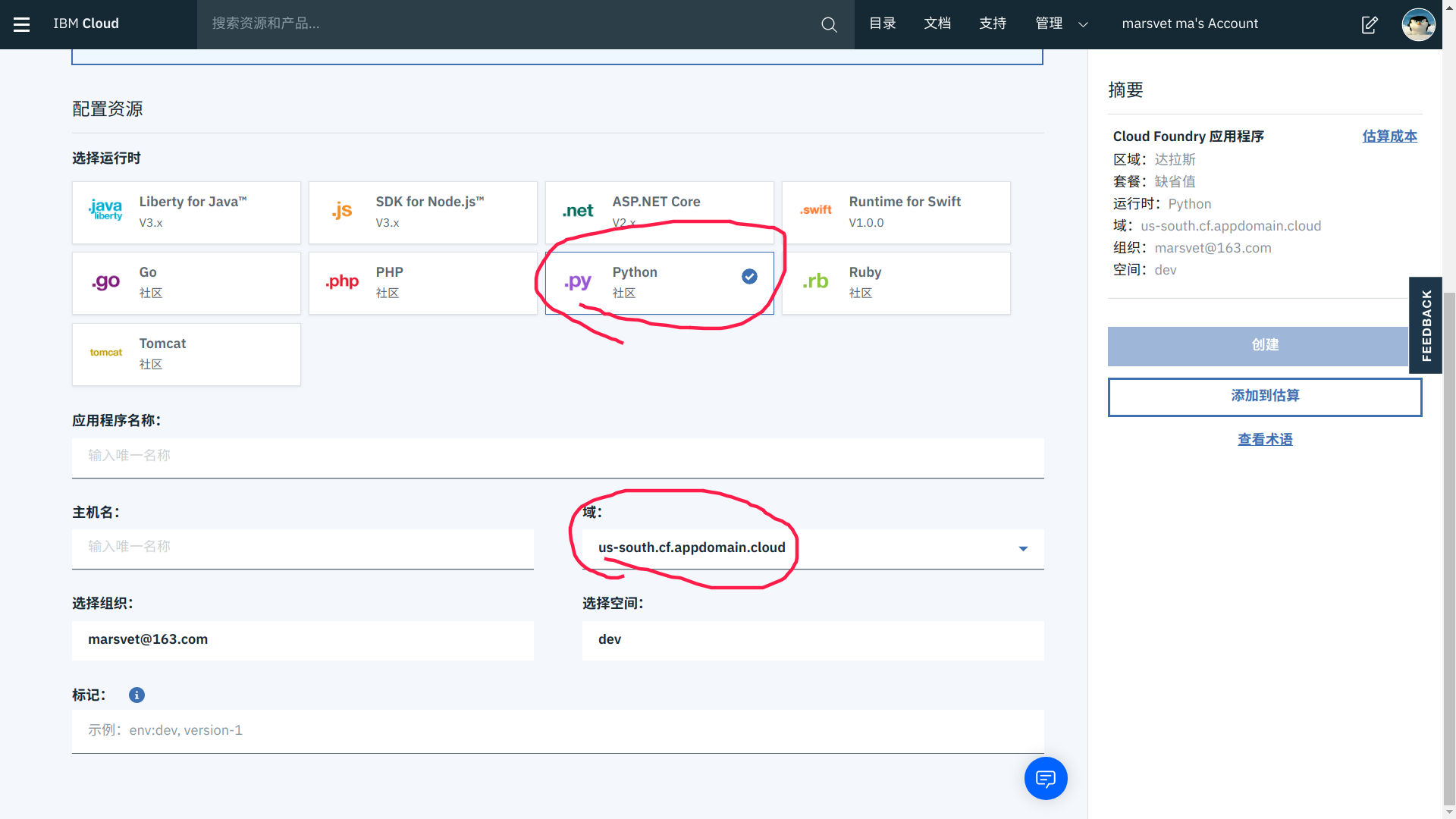Click the scrollbar up arrow
The image size is (1456, 819).
click(1449, 6)
